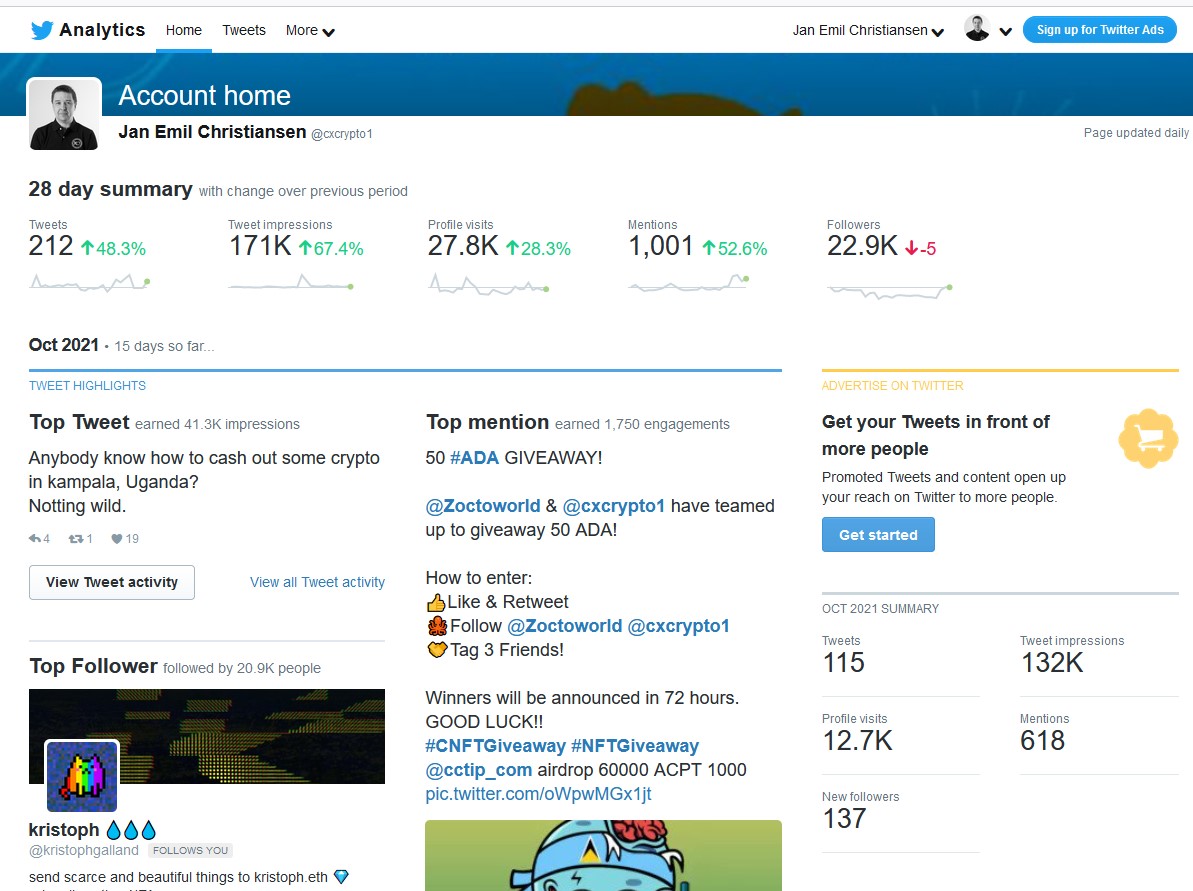Click the retweet icon under Top Tweet

click(x=76, y=539)
